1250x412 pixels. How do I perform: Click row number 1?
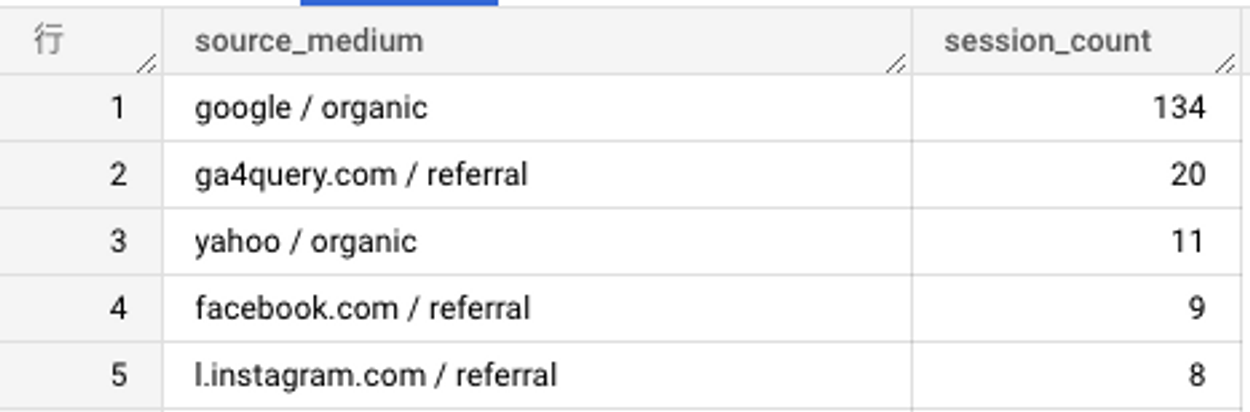click(x=118, y=107)
